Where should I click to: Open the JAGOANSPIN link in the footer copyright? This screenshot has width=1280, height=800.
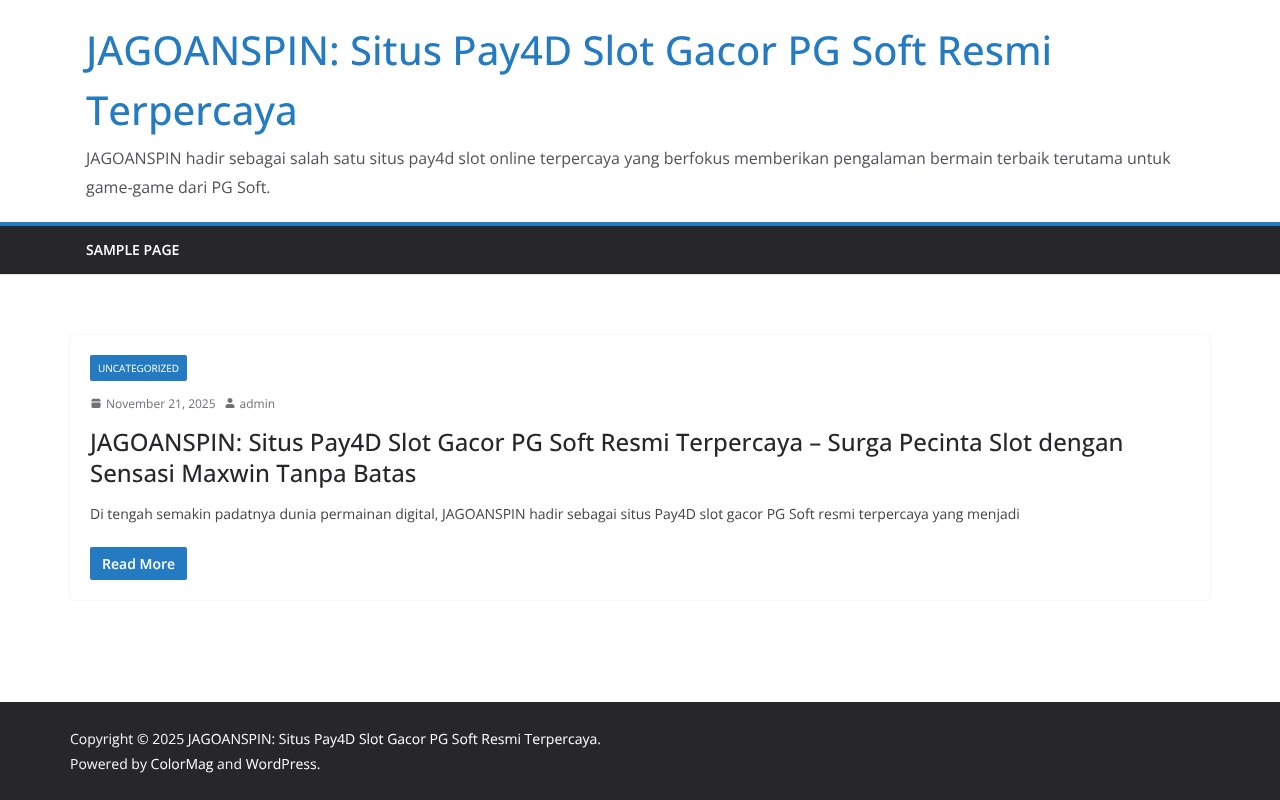pyautogui.click(x=393, y=739)
